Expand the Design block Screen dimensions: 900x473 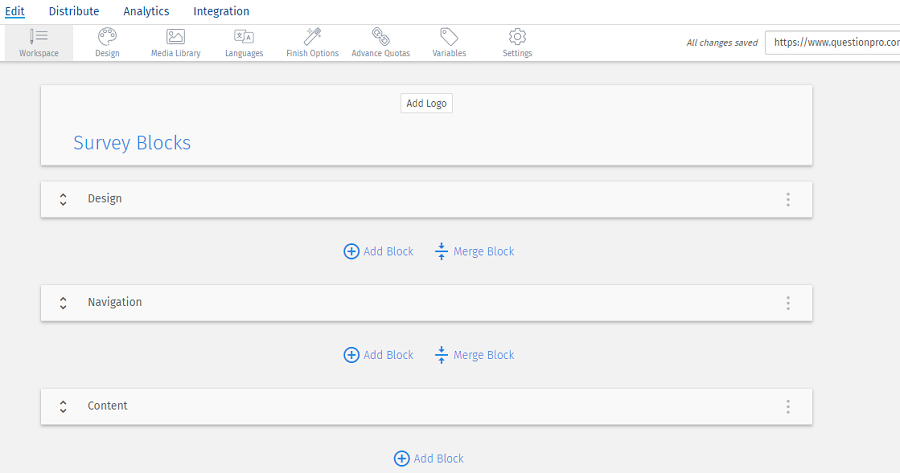63,199
